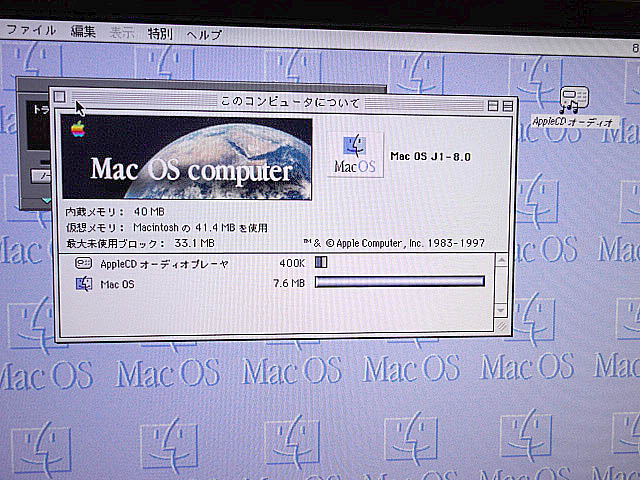640x480 pixels.
Task: Click the 400K size value
Action: [x=292, y=263]
